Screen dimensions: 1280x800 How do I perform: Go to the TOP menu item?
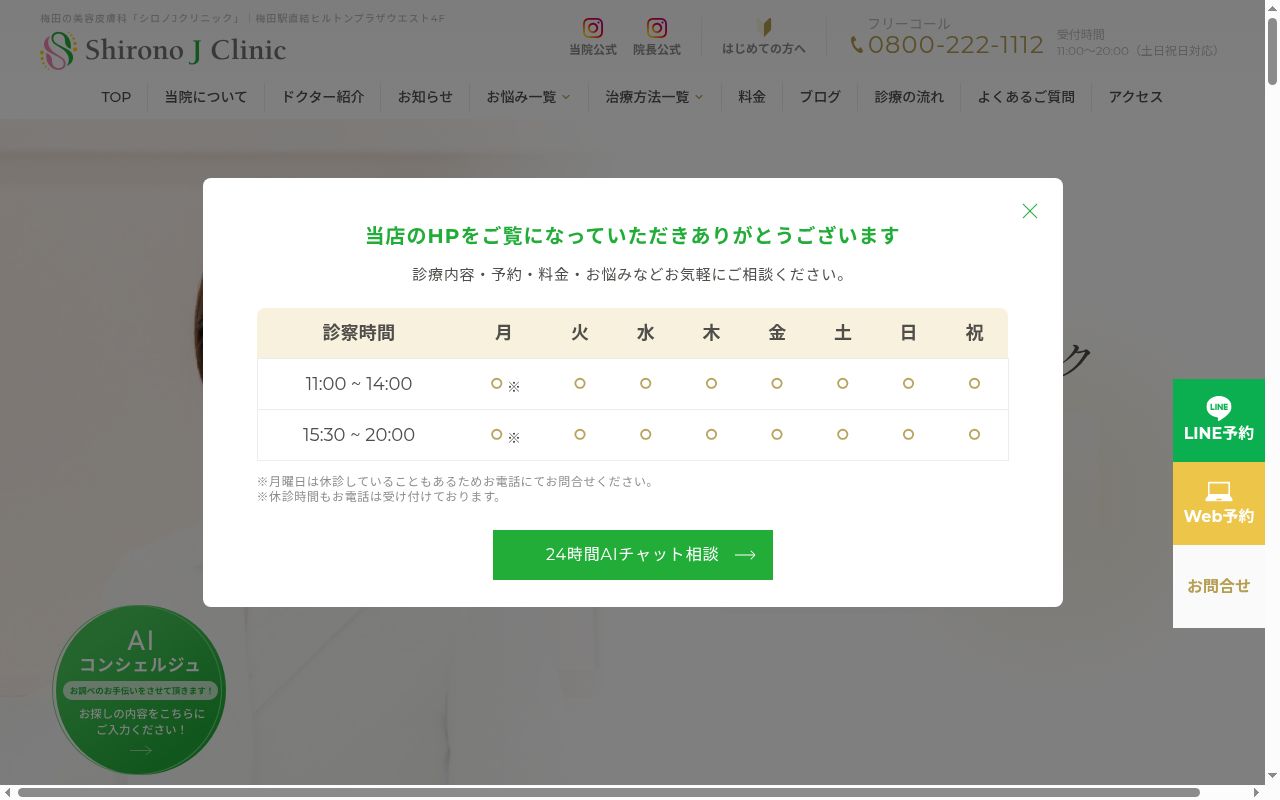point(116,97)
